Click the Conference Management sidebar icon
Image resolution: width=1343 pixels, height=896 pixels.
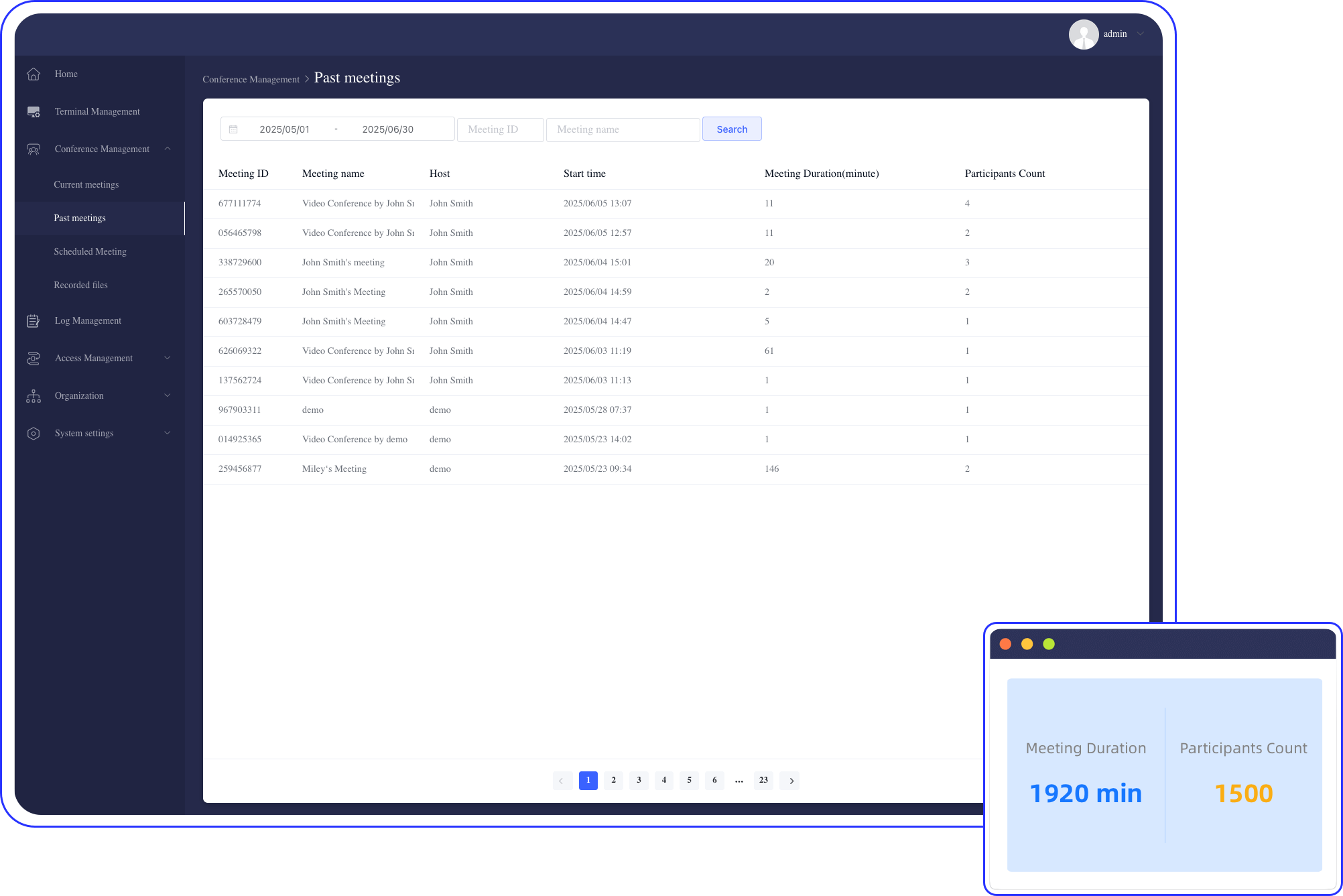[x=34, y=149]
